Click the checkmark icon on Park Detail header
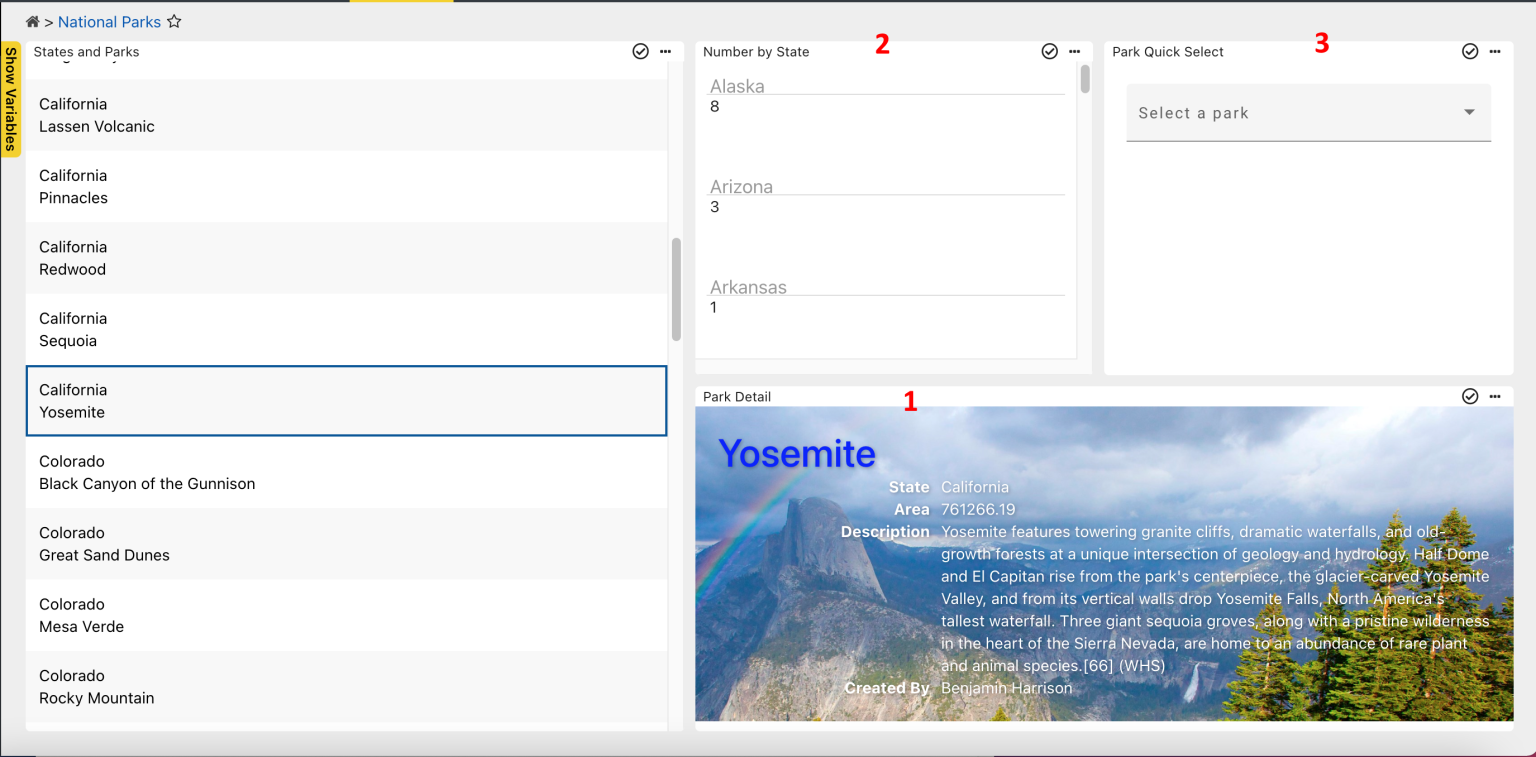Viewport: 1536px width, 757px height. pos(1469,396)
